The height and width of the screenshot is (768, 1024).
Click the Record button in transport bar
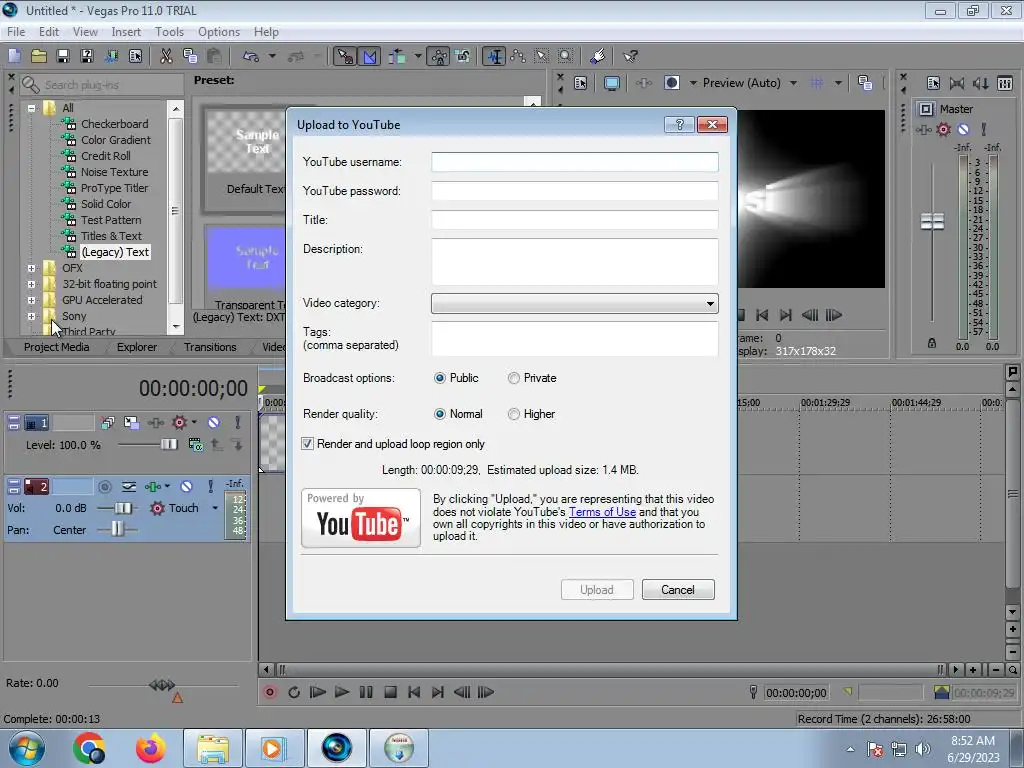pyautogui.click(x=270, y=692)
